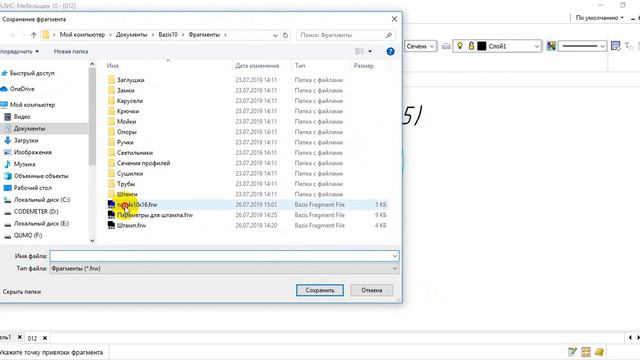Open the Тип файла combo box
The height and width of the screenshot is (360, 640).
click(224, 269)
